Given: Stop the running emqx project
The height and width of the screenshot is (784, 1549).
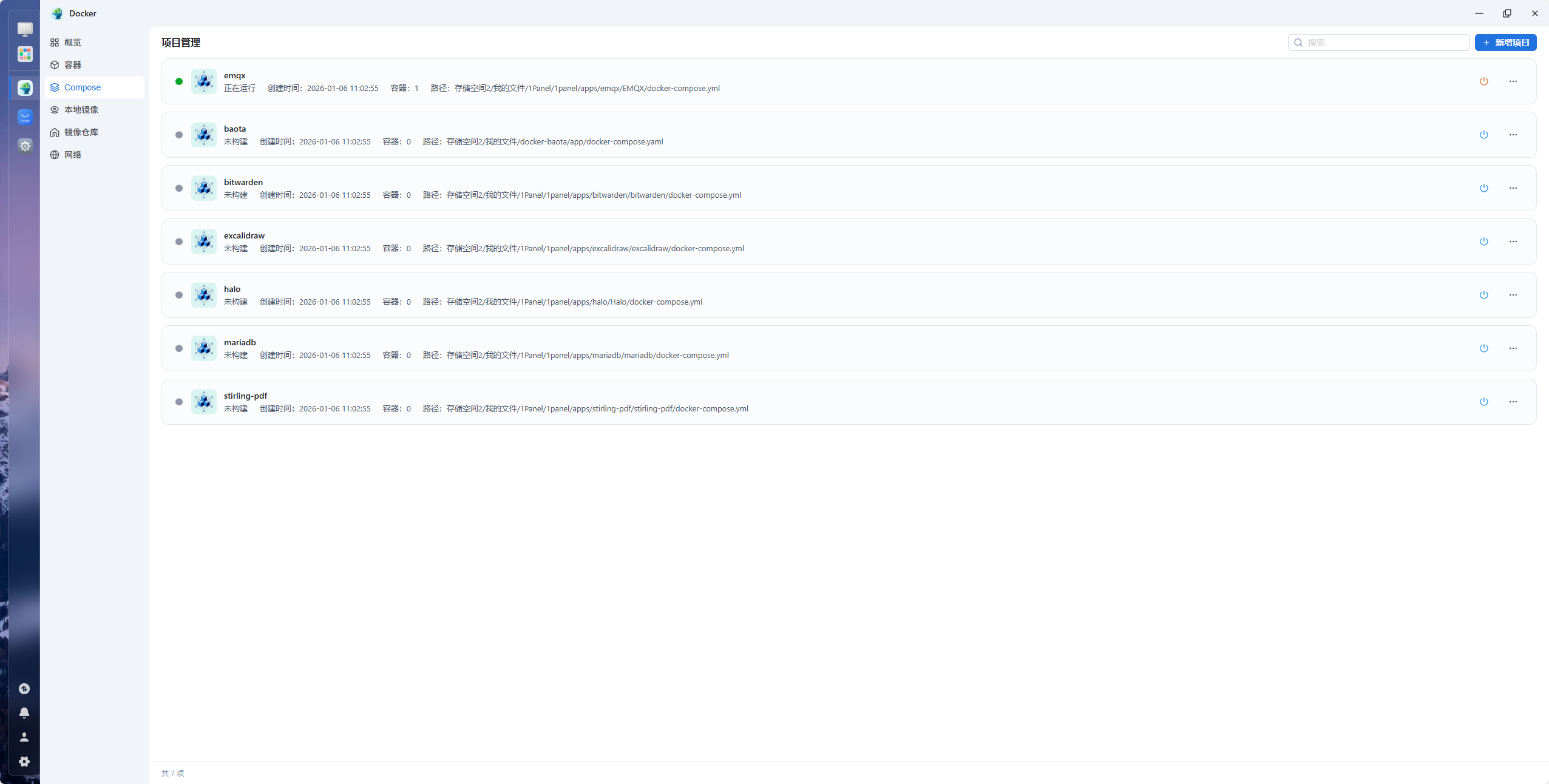Looking at the screenshot, I should [1483, 81].
